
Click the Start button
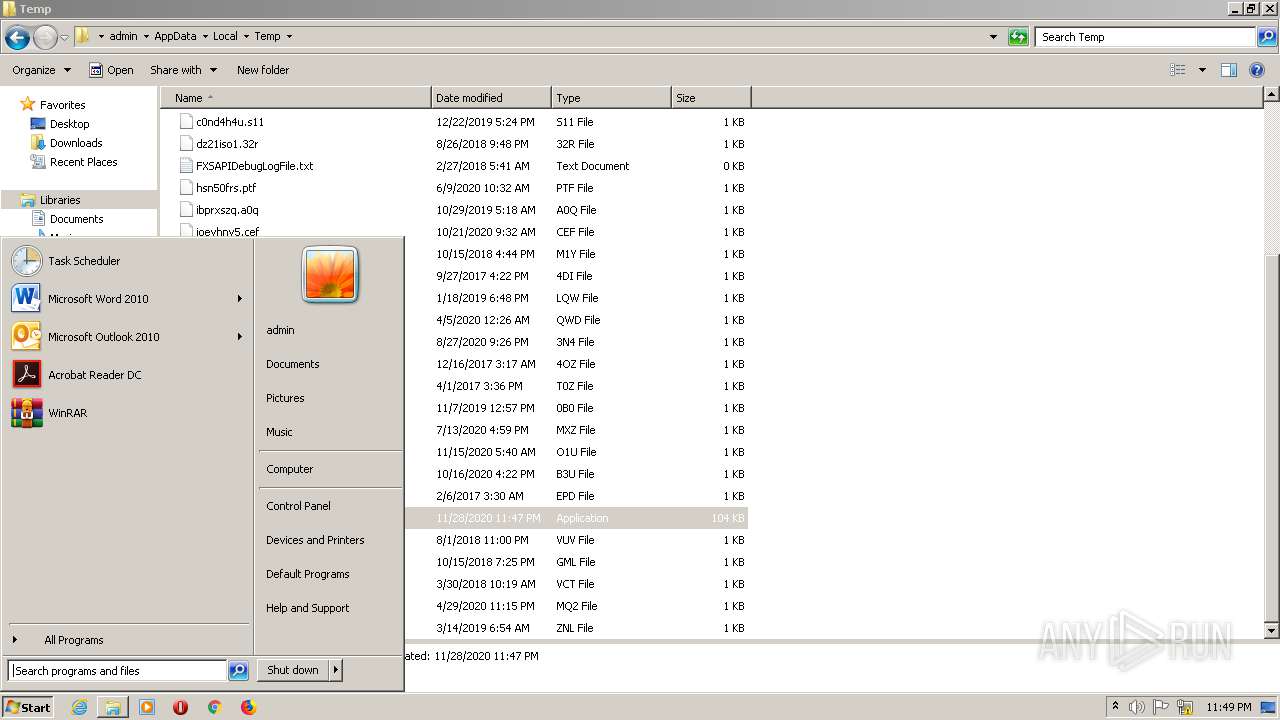[28, 707]
